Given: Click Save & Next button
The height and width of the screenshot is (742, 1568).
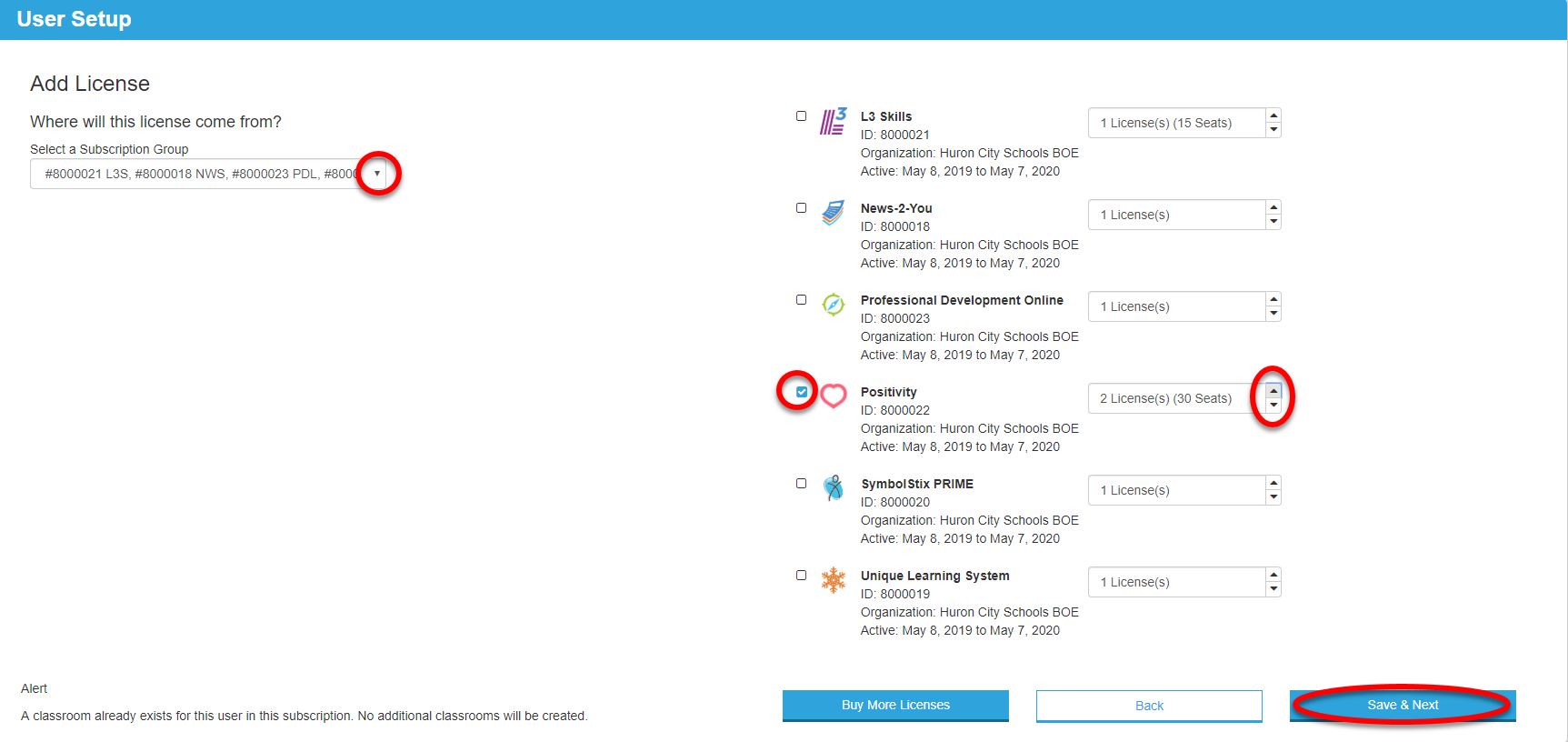Looking at the screenshot, I should click(1403, 706).
